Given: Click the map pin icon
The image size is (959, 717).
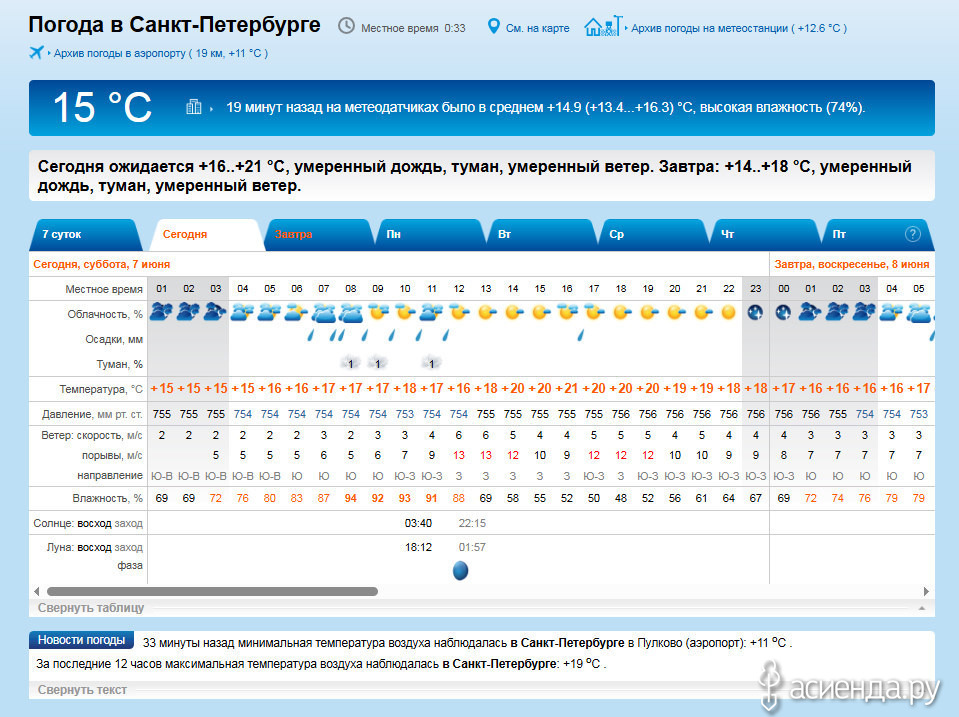Looking at the screenshot, I should (x=494, y=26).
